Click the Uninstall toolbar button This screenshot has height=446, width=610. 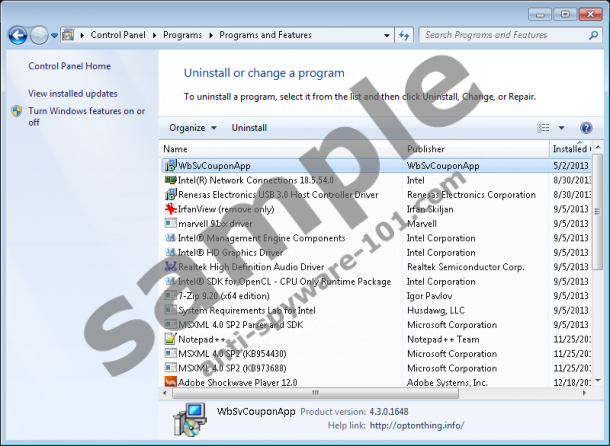[249, 128]
